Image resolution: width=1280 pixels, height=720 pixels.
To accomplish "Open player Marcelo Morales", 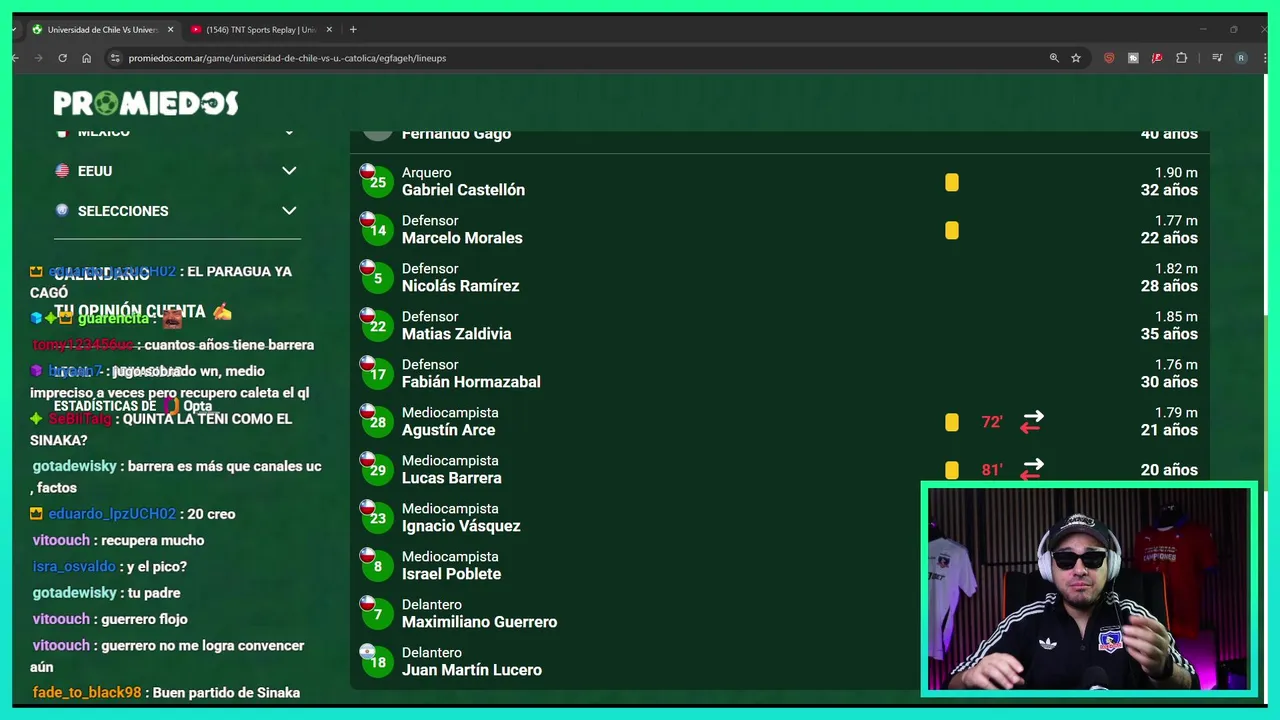I will [x=462, y=238].
